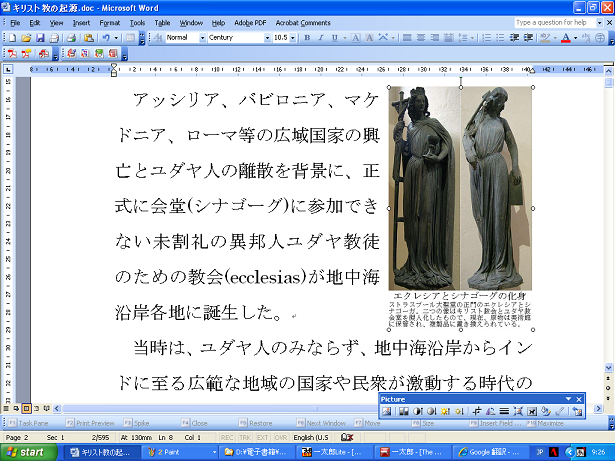Toggle Italic formatting

pos(321,38)
